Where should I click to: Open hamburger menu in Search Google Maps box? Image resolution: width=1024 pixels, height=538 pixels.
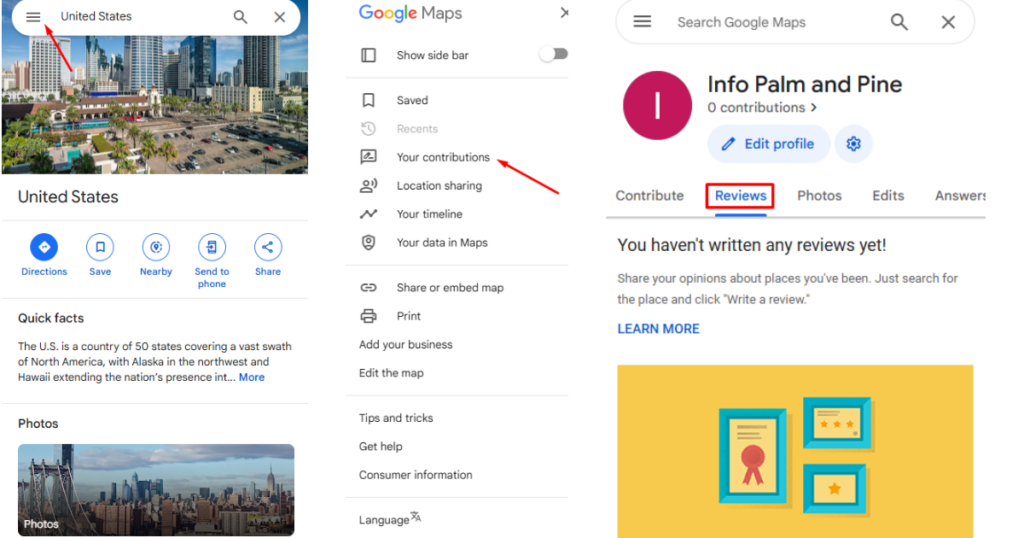point(642,22)
